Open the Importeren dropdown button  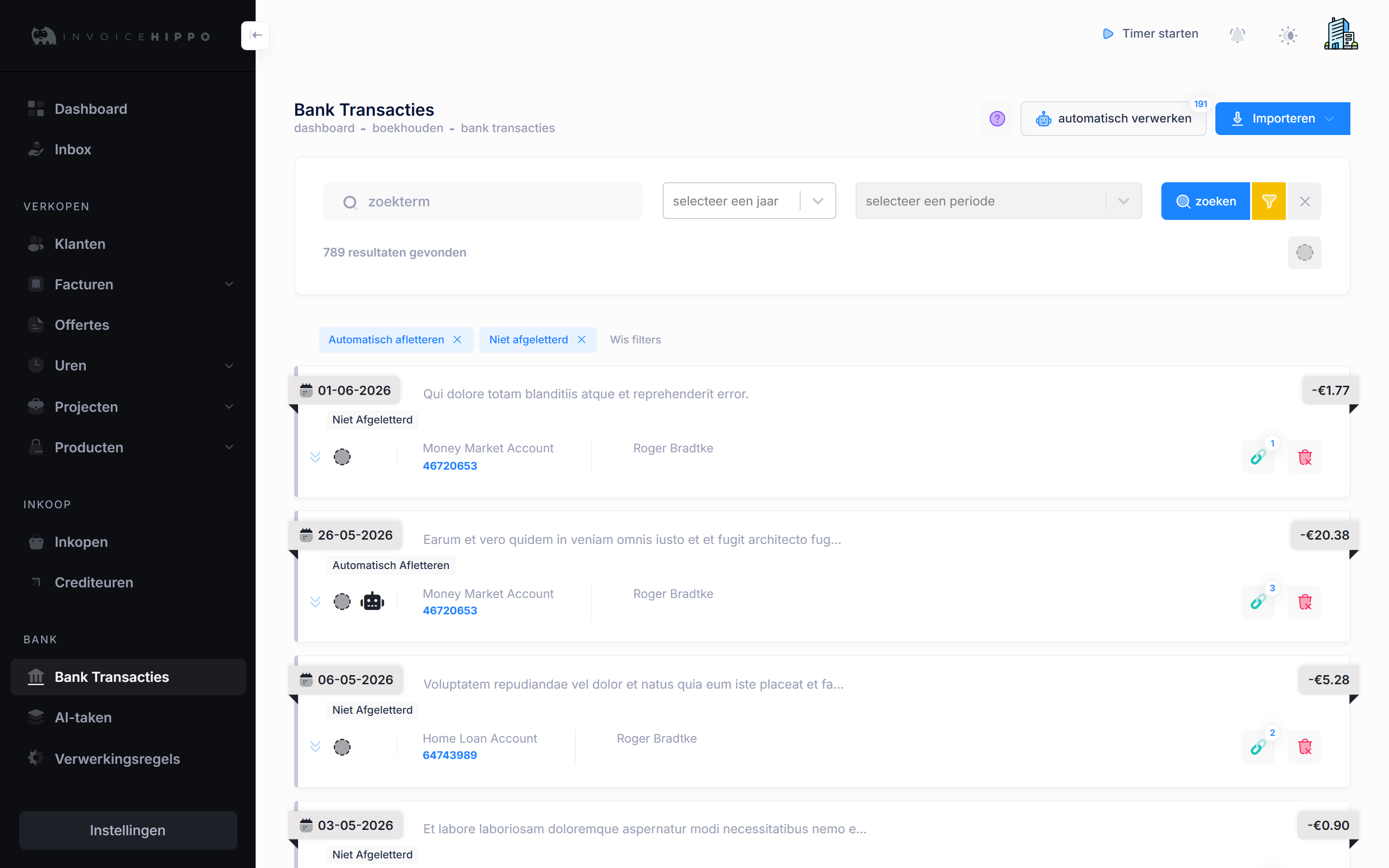1282,119
